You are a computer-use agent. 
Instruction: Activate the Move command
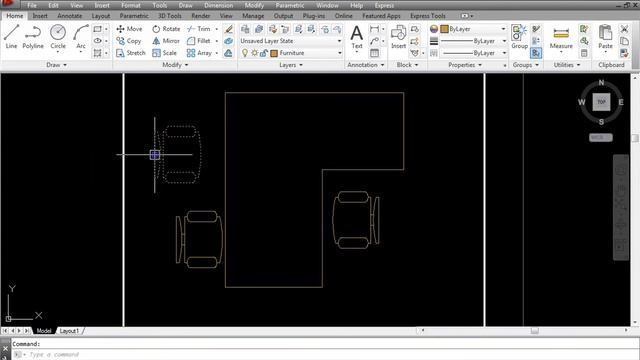pos(129,29)
